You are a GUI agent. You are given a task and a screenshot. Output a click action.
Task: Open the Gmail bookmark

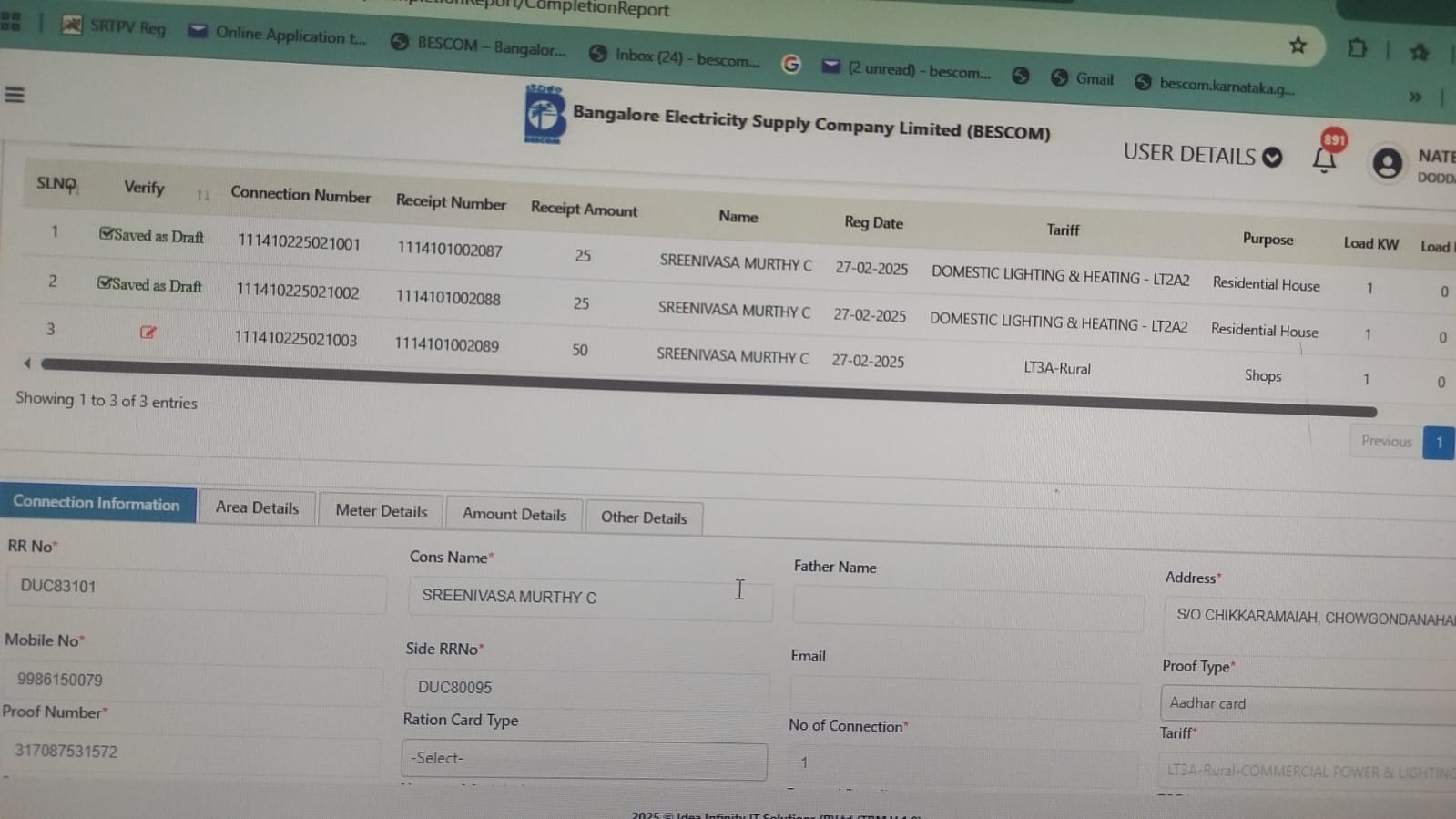click(x=1082, y=78)
